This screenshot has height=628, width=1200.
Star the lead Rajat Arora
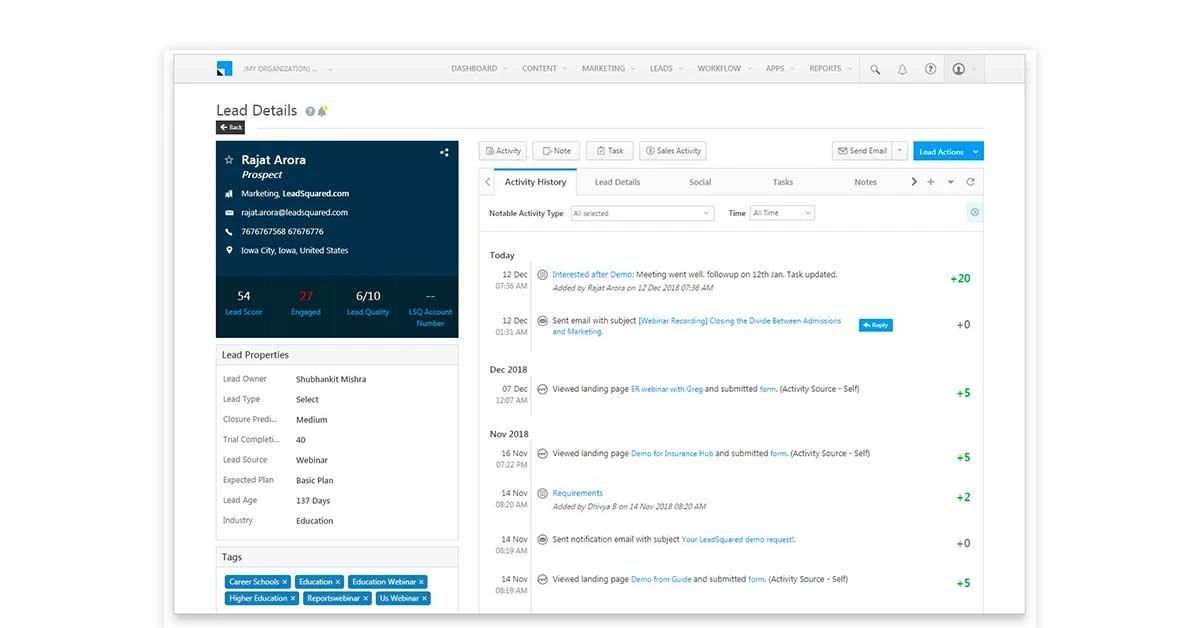pyautogui.click(x=230, y=159)
